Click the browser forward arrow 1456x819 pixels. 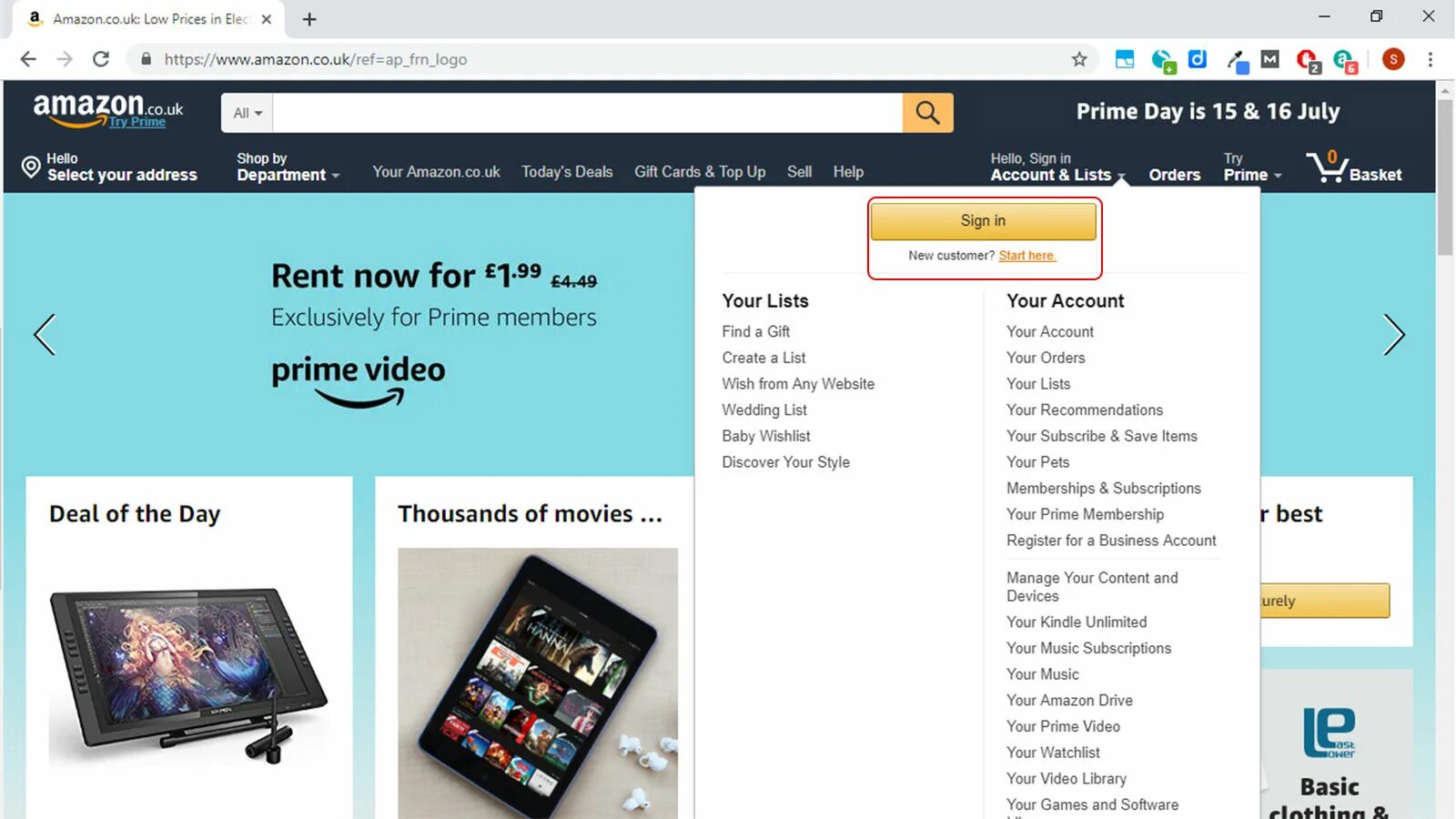click(x=65, y=59)
